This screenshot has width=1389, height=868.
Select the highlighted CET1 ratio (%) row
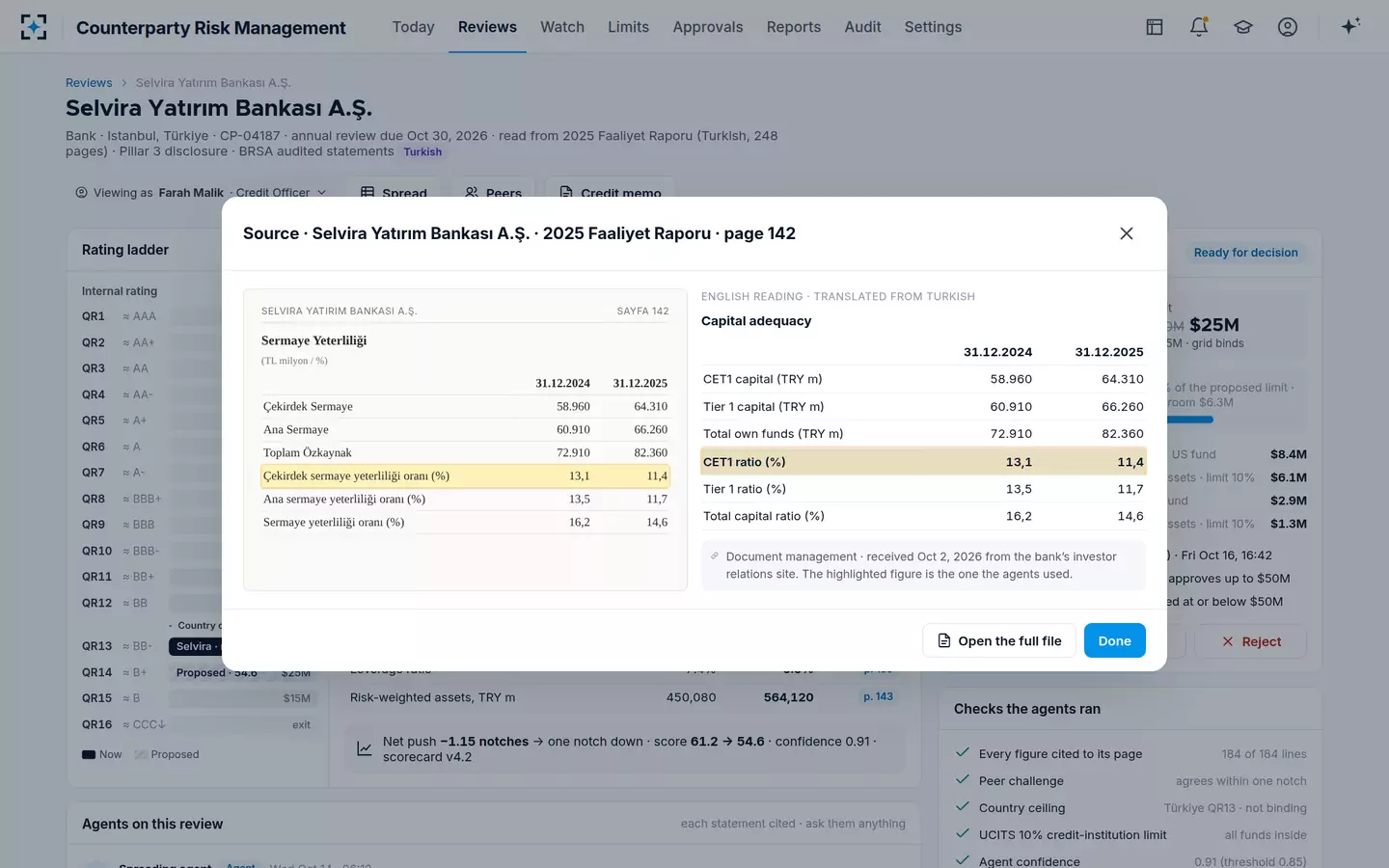(x=923, y=462)
